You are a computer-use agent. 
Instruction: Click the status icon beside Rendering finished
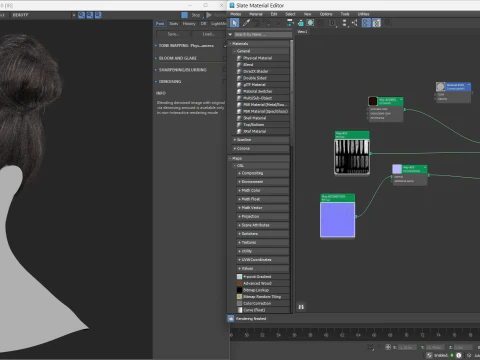point(231,319)
